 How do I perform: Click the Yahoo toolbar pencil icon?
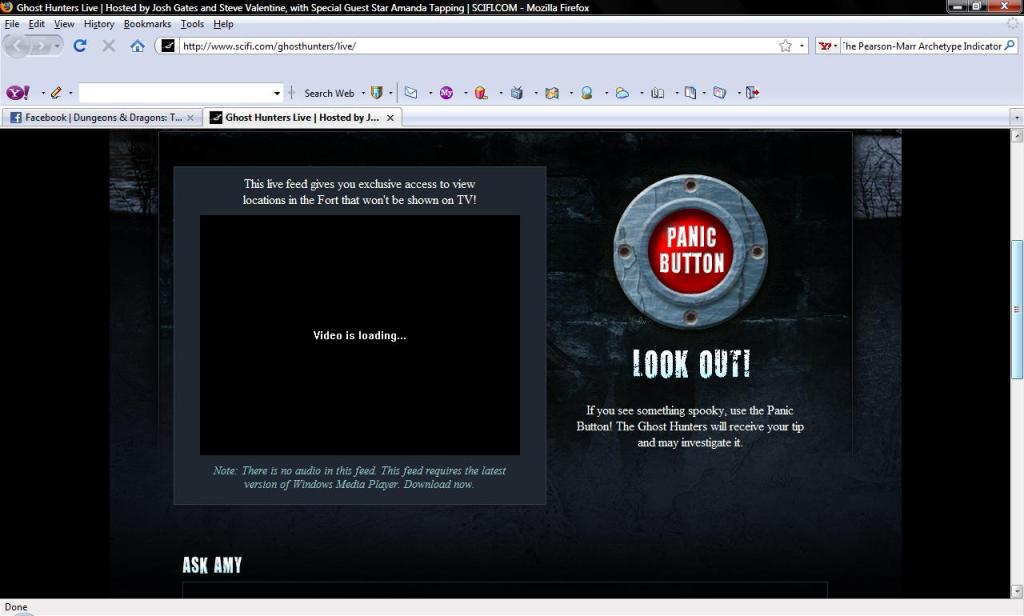point(56,93)
